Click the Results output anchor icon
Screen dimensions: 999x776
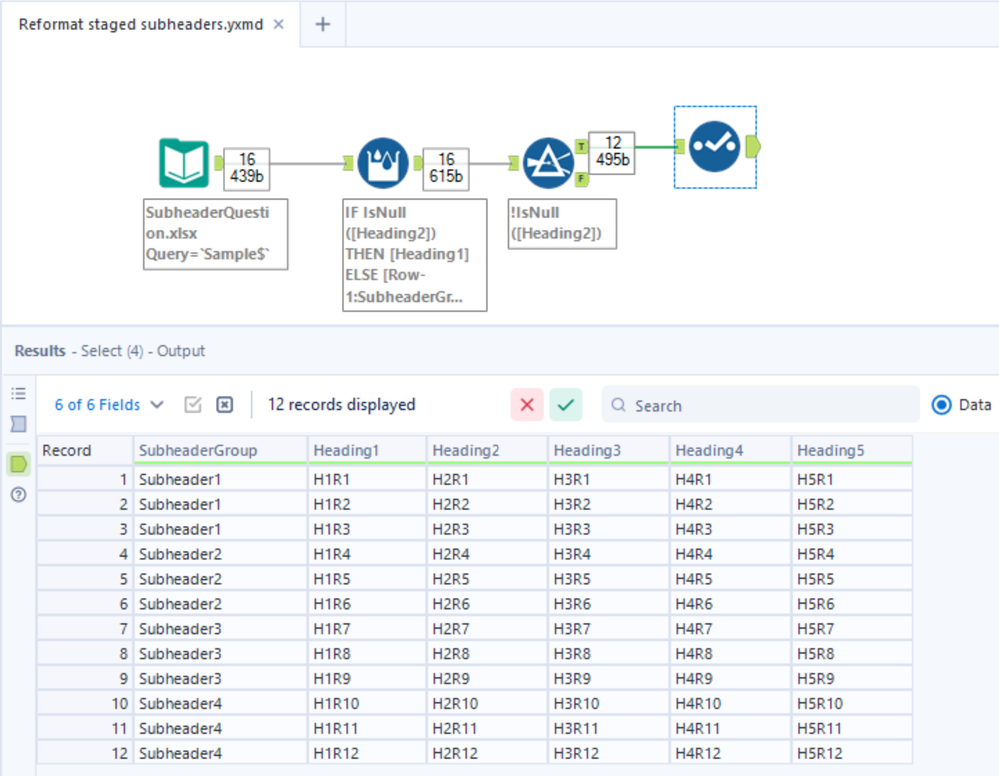click(18, 463)
